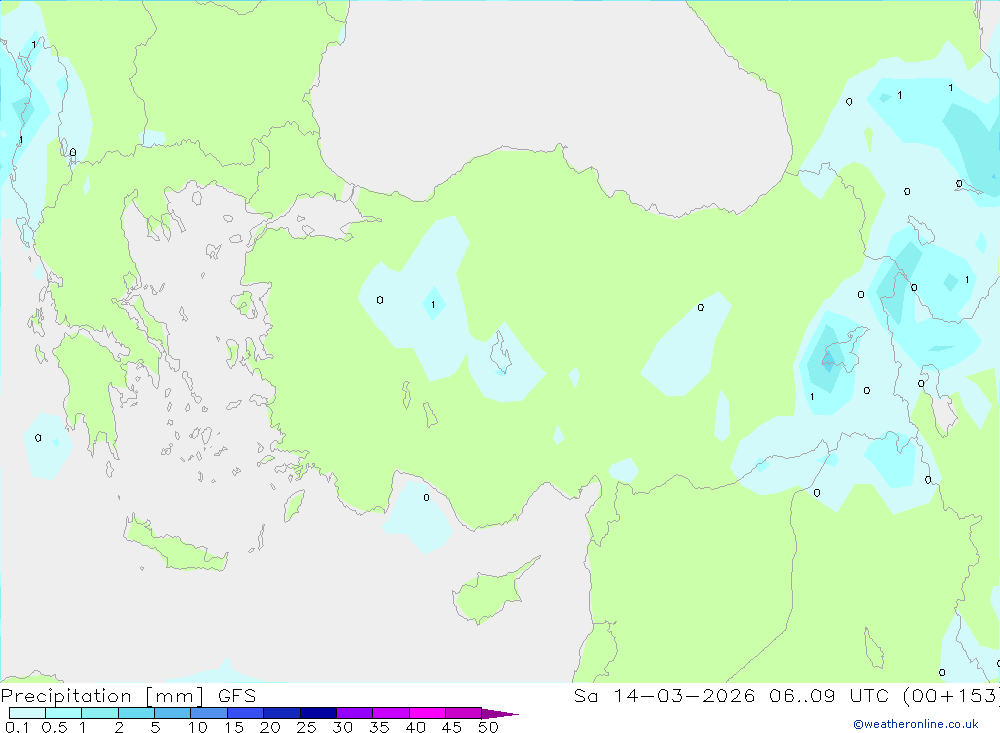Viewport: 1000px width, 733px height.
Task: Click the legend label "45"
Action: (452, 727)
